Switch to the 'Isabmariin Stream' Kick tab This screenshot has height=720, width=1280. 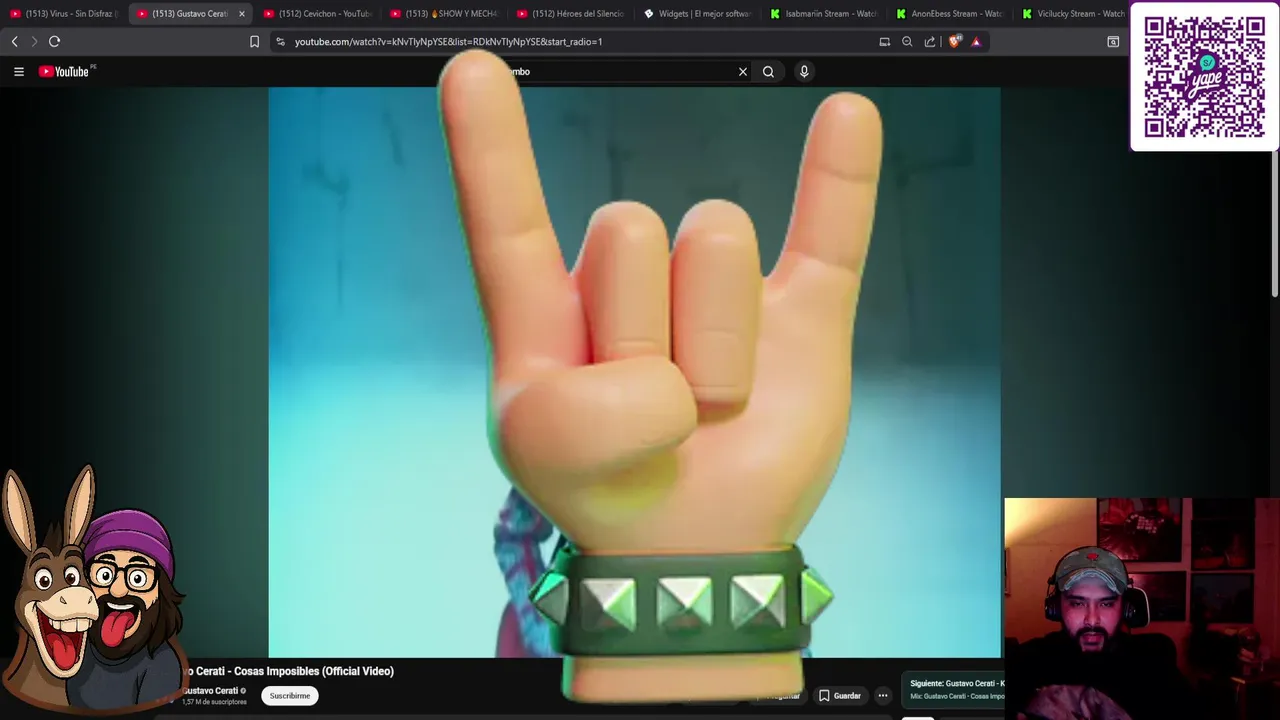click(x=823, y=14)
